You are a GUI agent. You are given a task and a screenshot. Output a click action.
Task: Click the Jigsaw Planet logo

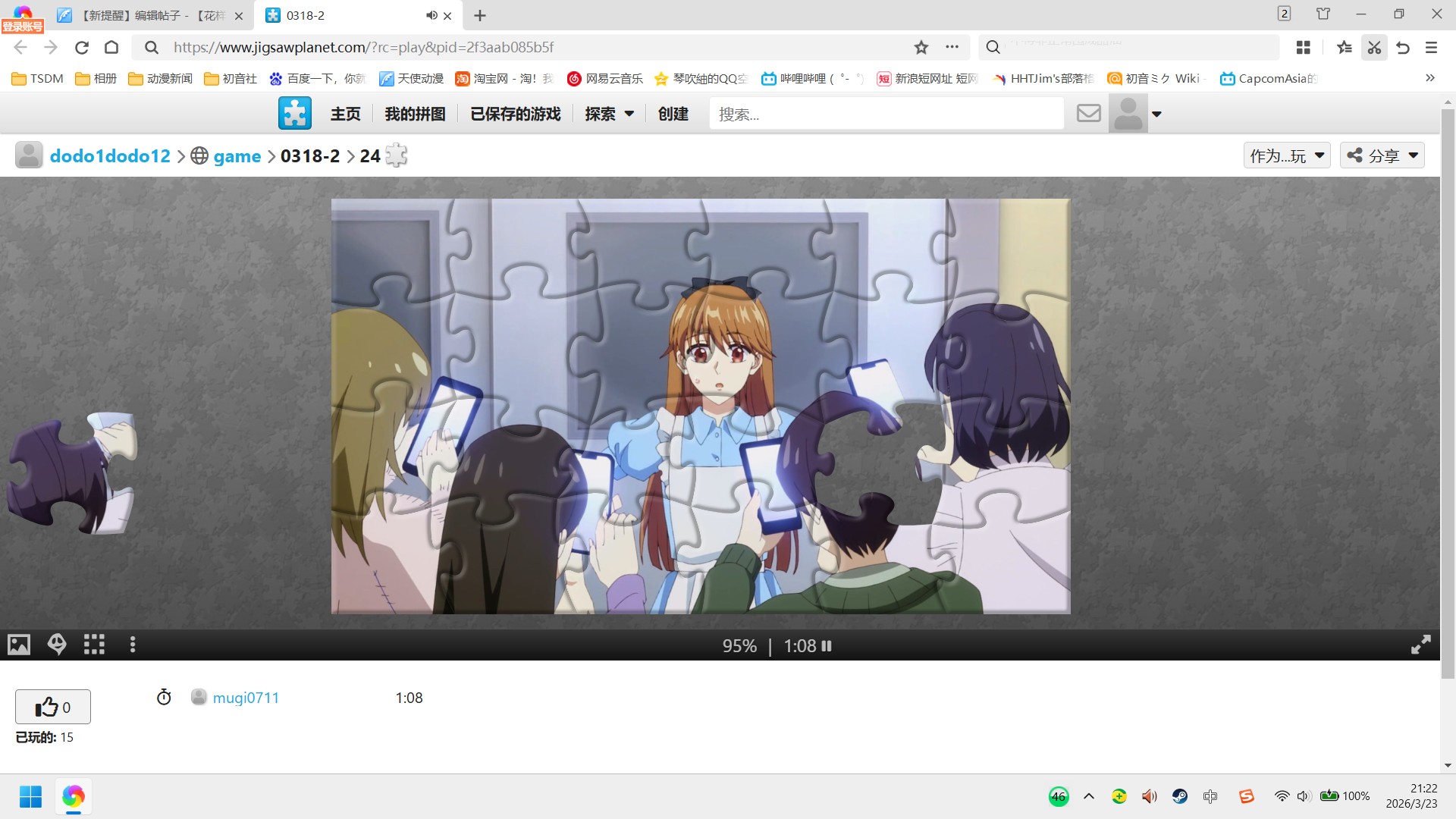coord(295,114)
